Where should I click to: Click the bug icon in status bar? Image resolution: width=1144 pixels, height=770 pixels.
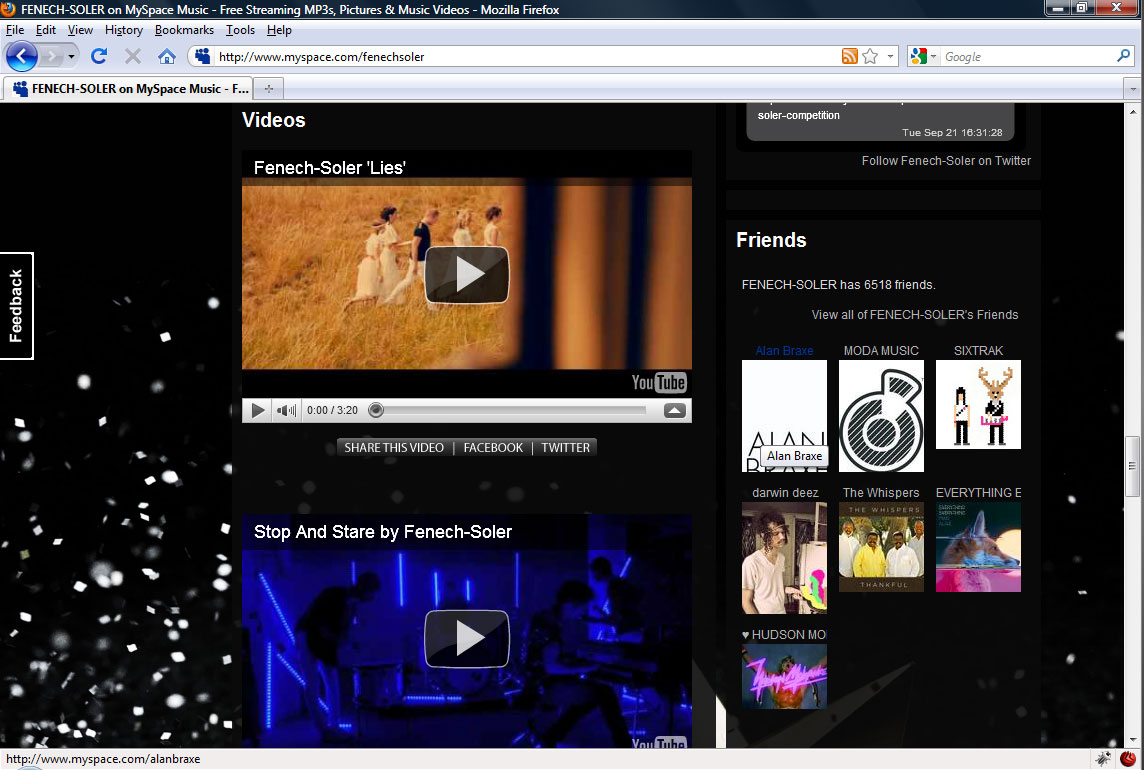pyautogui.click(x=1103, y=759)
